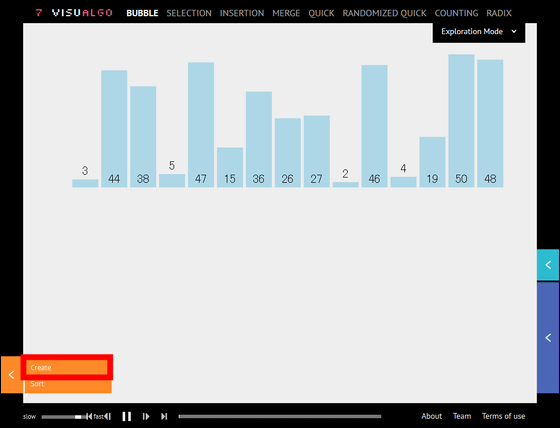Click the 'slow' speed label
Image resolution: width=560 pixels, height=428 pixels.
tap(29, 417)
